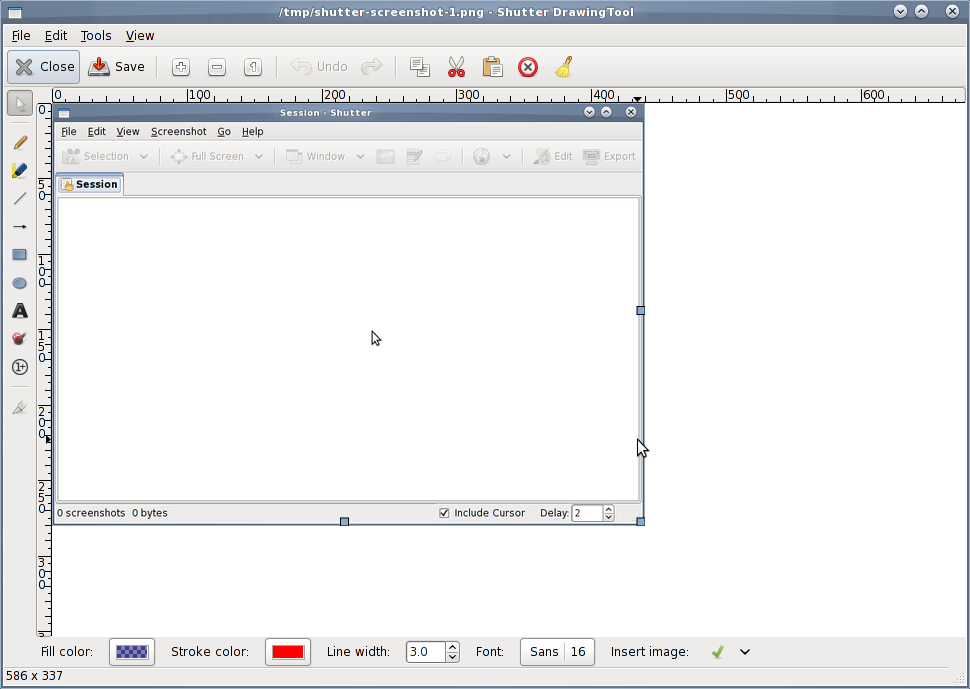Select the Pencil drawing tool
Viewport: 970px width, 689px height.
pos(18,142)
